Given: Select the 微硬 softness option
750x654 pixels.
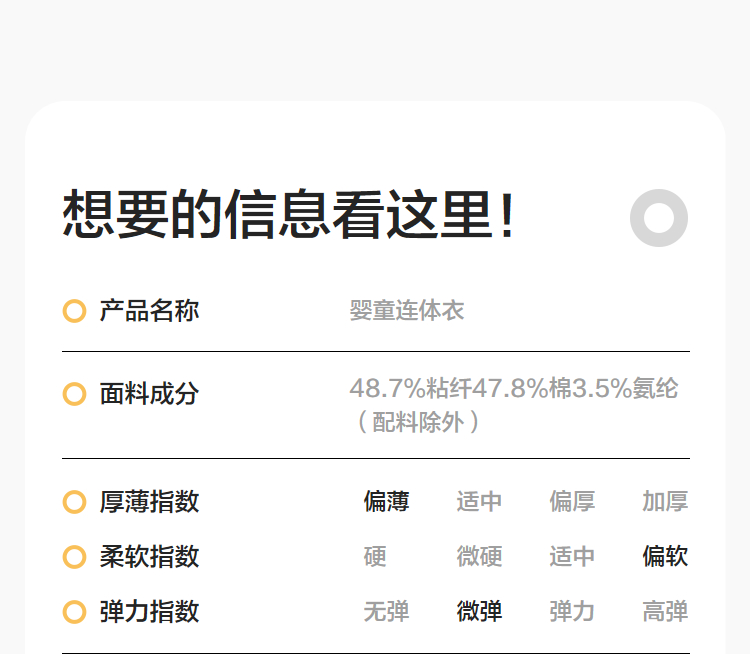Looking at the screenshot, I should click(479, 556).
